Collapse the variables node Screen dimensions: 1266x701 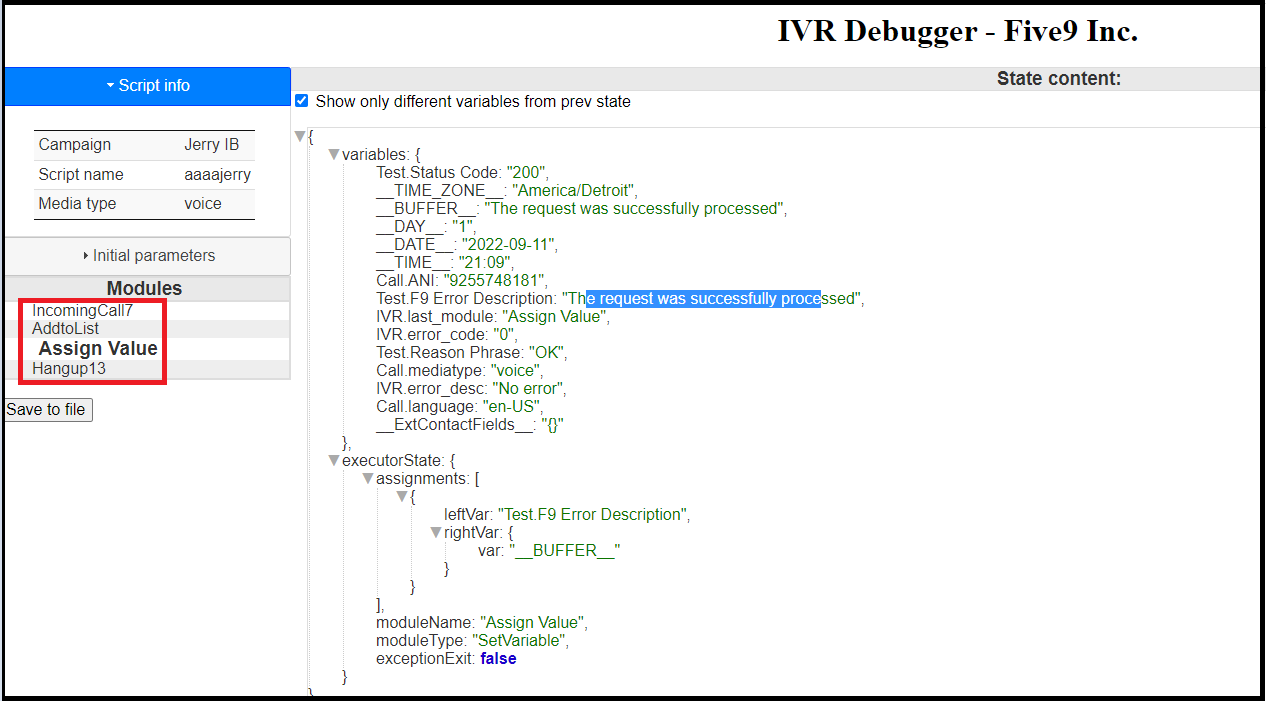[x=334, y=155]
